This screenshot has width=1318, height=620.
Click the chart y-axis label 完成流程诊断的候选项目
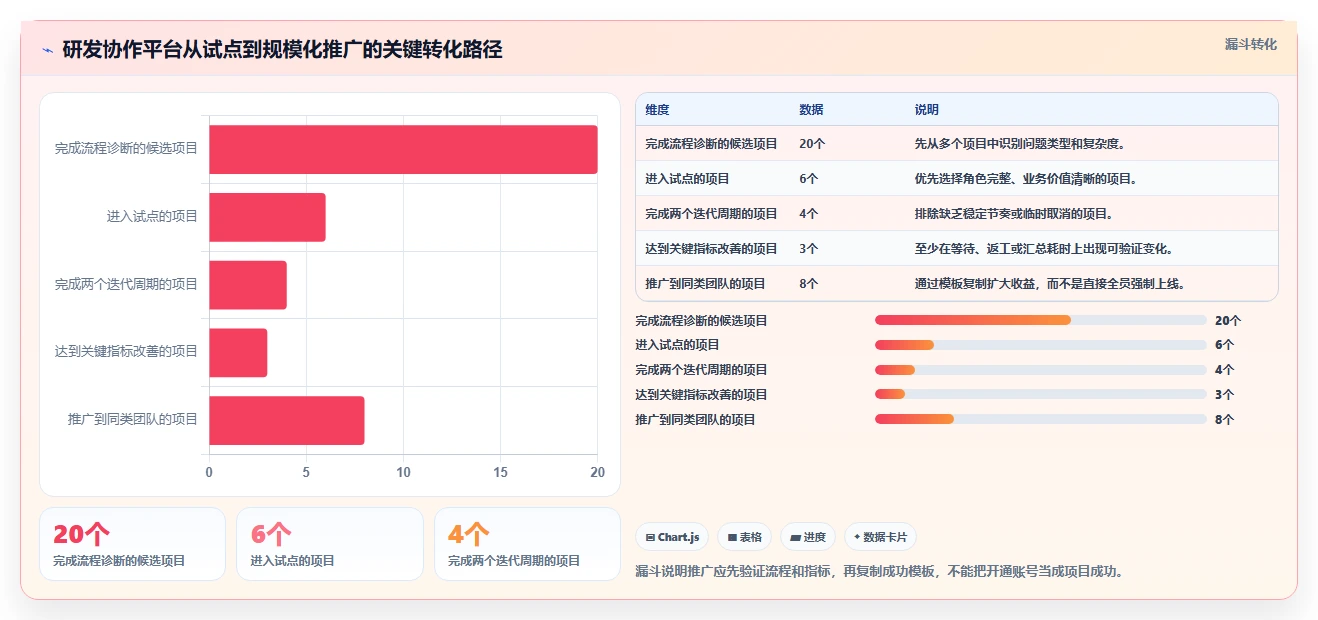click(126, 148)
